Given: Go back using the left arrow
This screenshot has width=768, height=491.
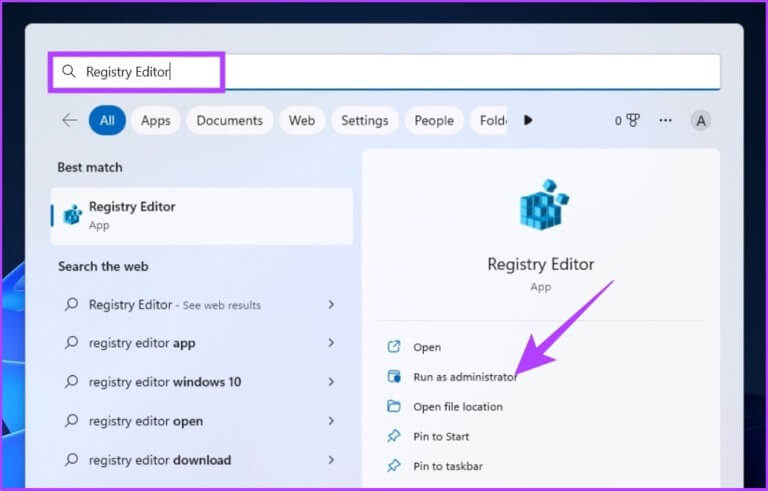Looking at the screenshot, I should tap(69, 120).
